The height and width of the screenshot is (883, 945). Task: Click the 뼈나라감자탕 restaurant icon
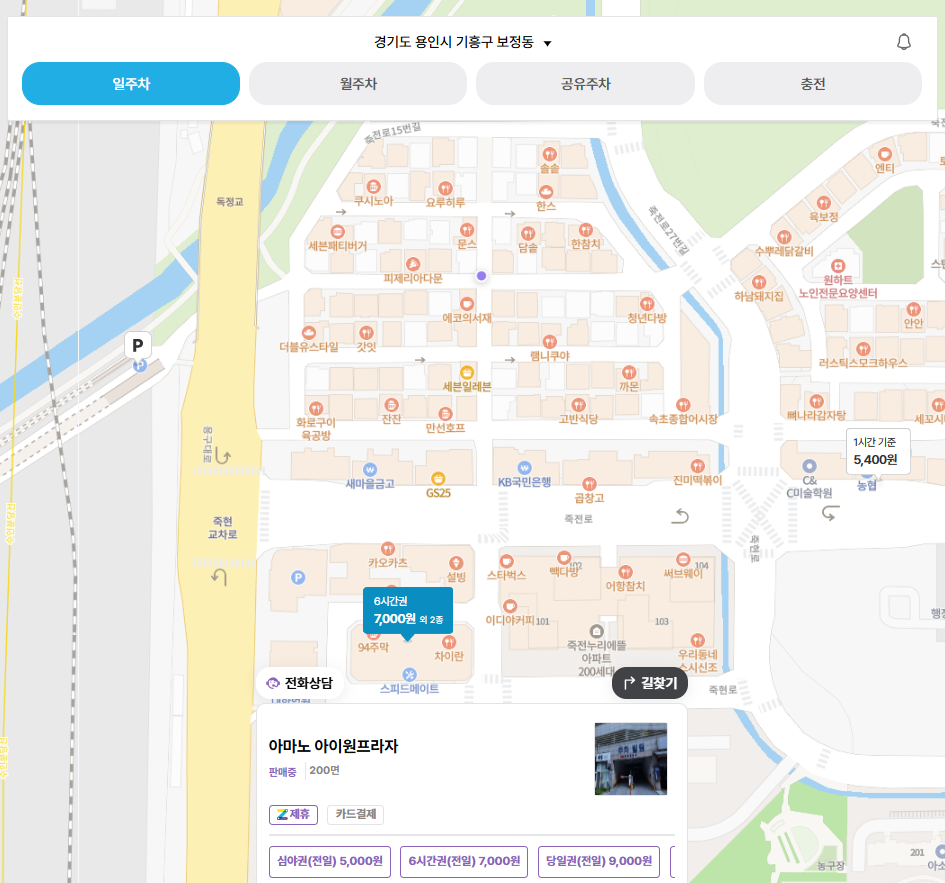tap(816, 401)
